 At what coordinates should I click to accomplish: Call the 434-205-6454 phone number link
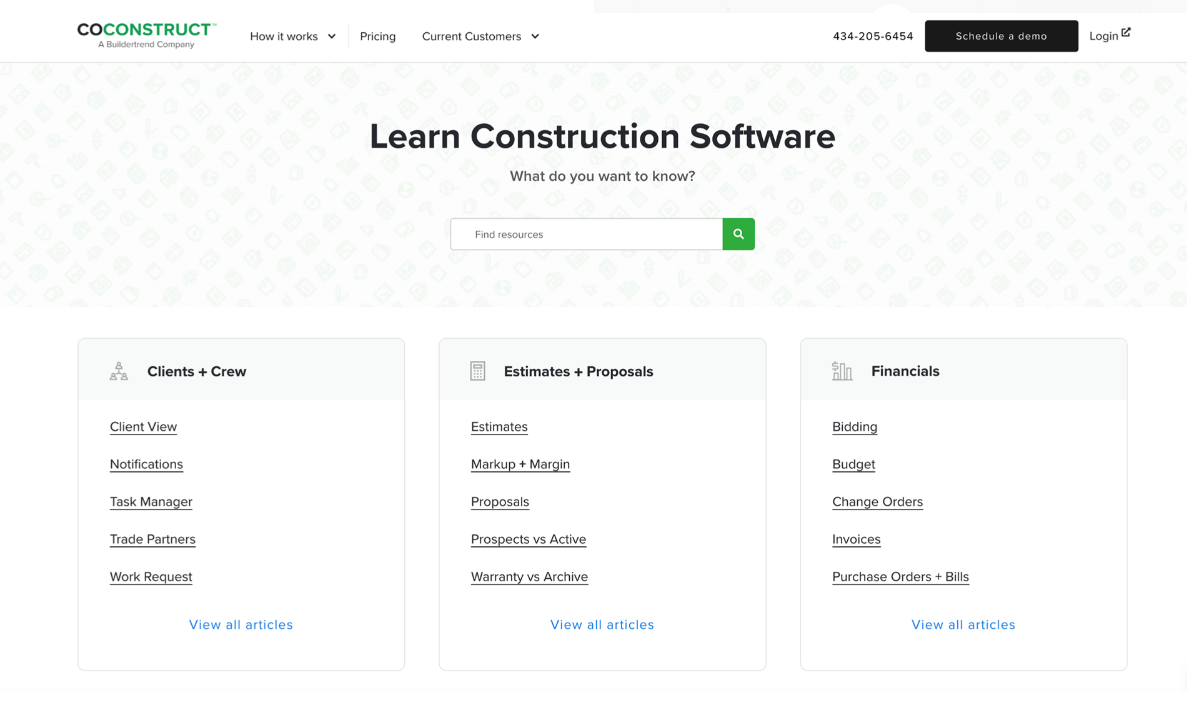(x=873, y=36)
